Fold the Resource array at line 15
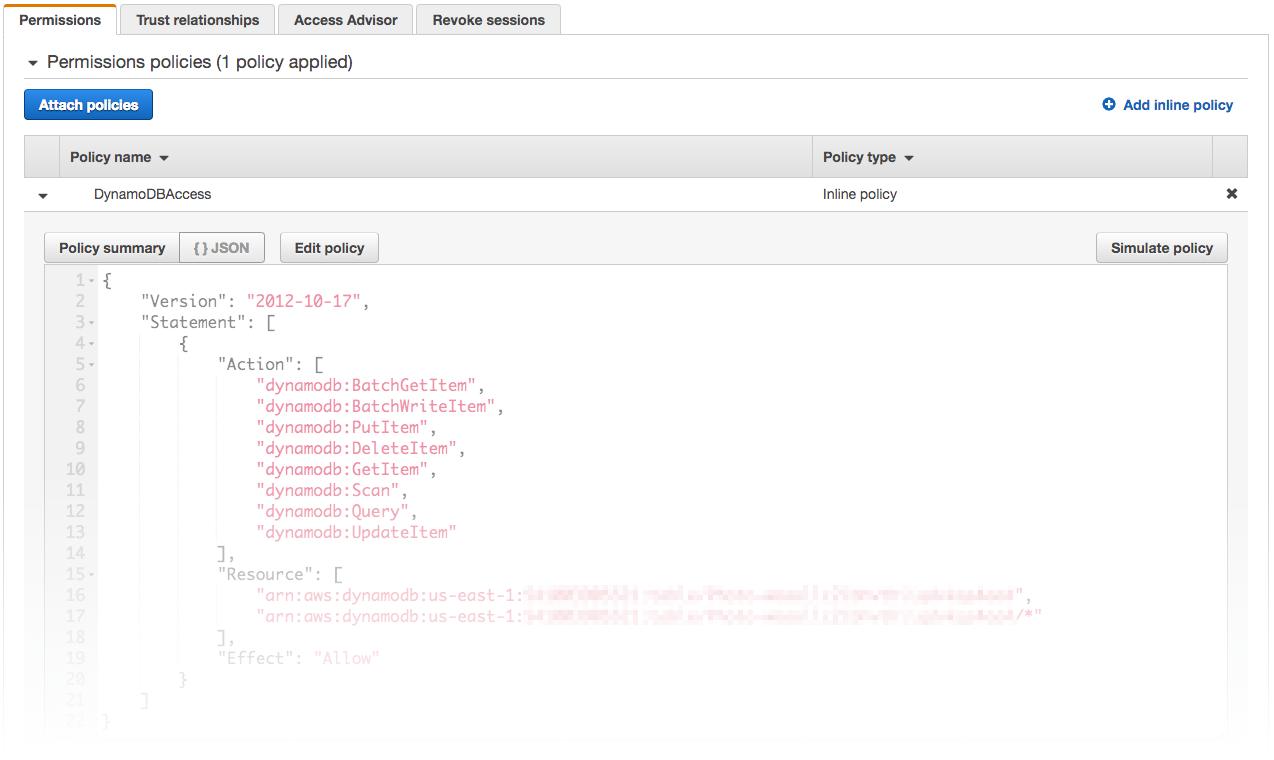 [92, 575]
